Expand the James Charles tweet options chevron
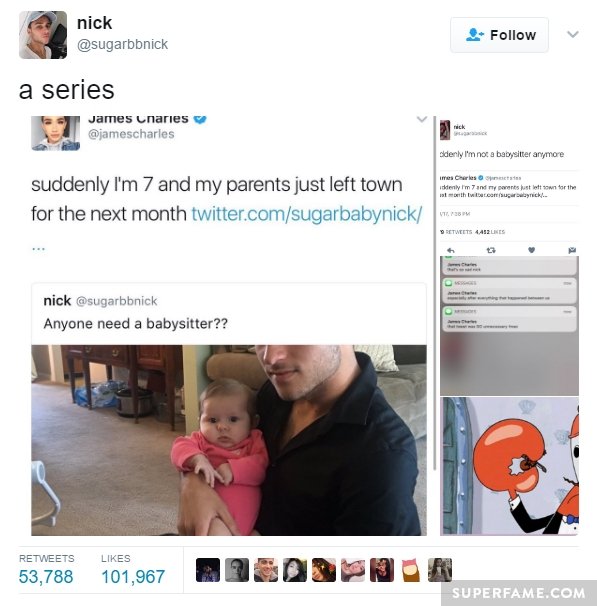Screen dimensions: 597x606 click(x=422, y=119)
